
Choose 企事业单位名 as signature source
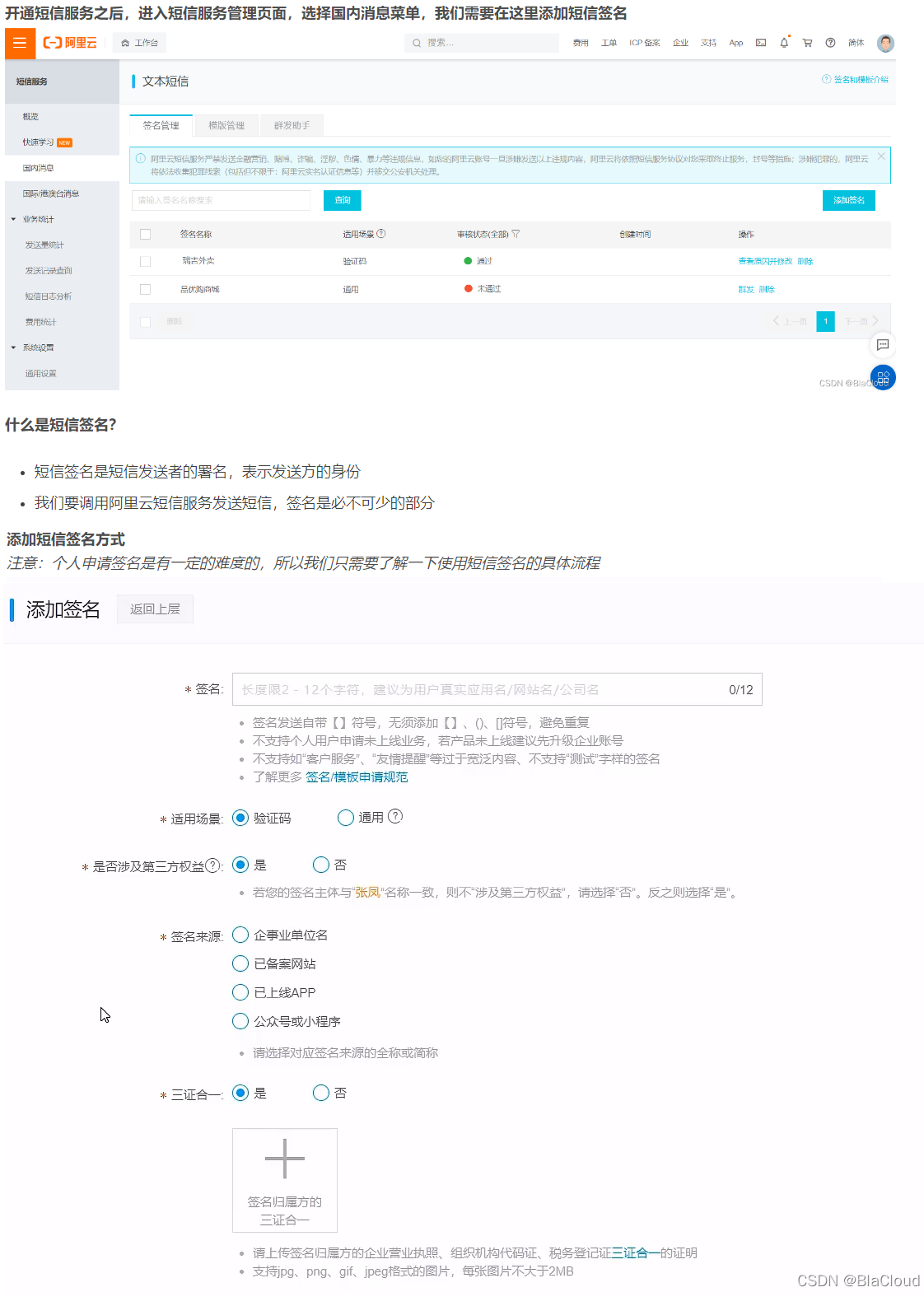coord(240,935)
